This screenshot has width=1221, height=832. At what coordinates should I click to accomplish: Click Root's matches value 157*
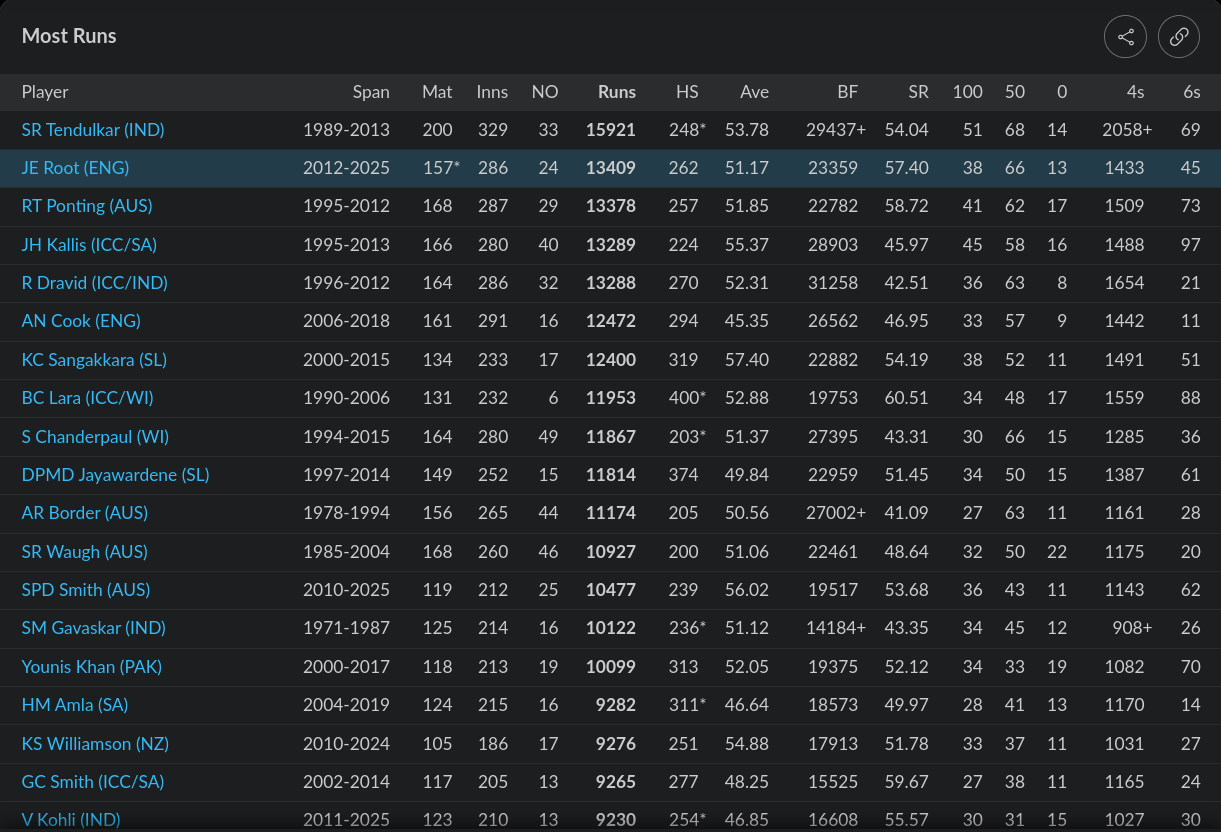pos(441,168)
